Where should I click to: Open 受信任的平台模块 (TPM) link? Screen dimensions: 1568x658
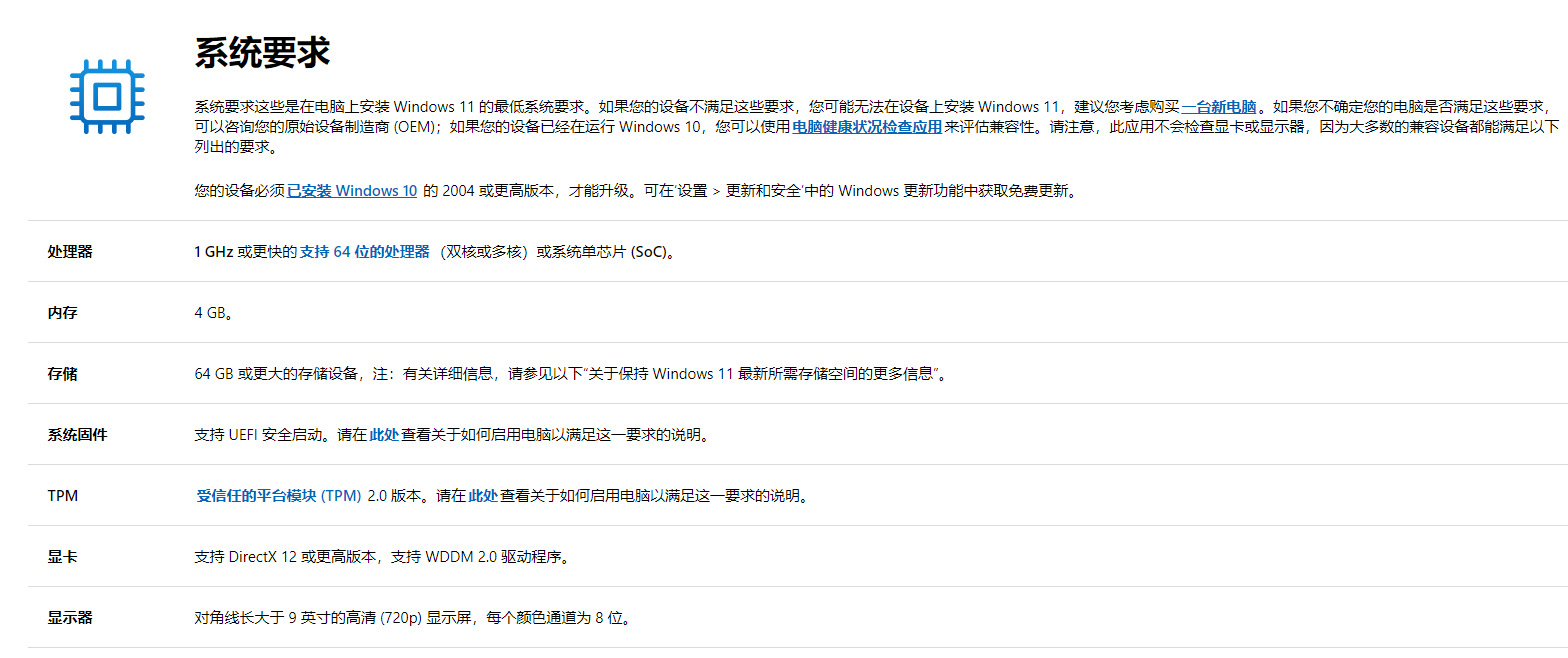pos(279,496)
